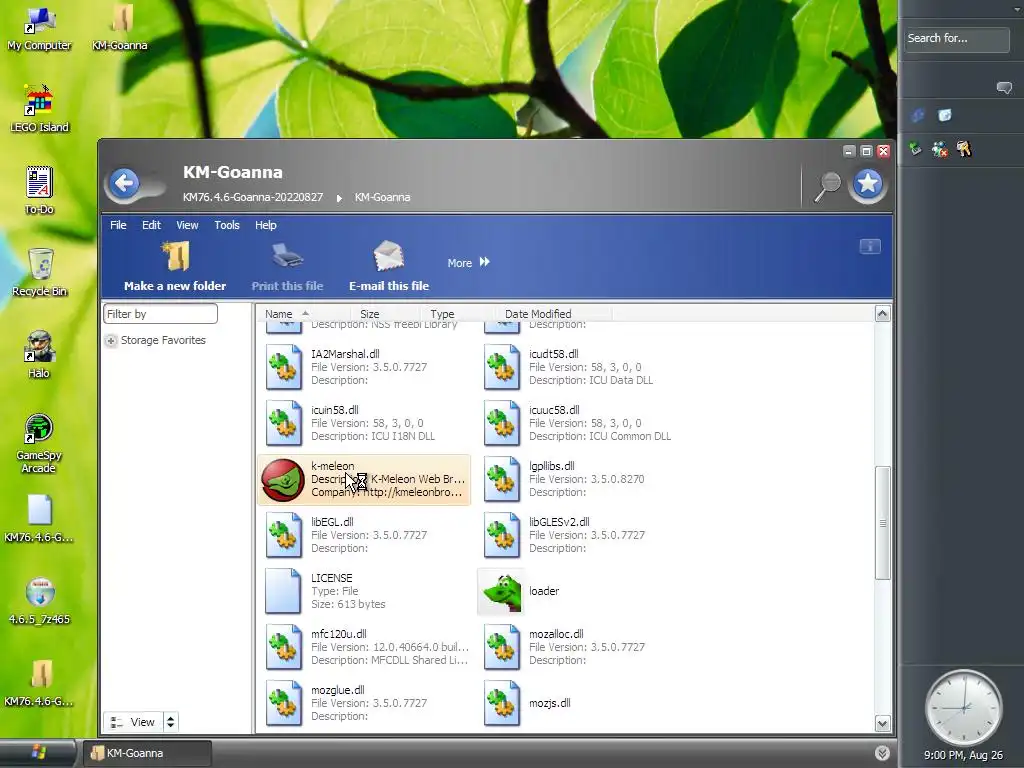Viewport: 1024px width, 768px height.
Task: Open the KM-Goanna folder on desktop
Action: click(x=120, y=29)
